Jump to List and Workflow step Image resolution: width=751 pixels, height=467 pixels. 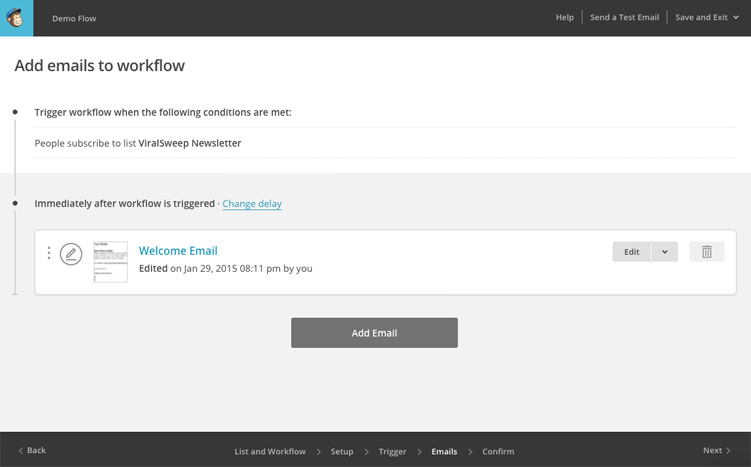pyautogui.click(x=270, y=451)
